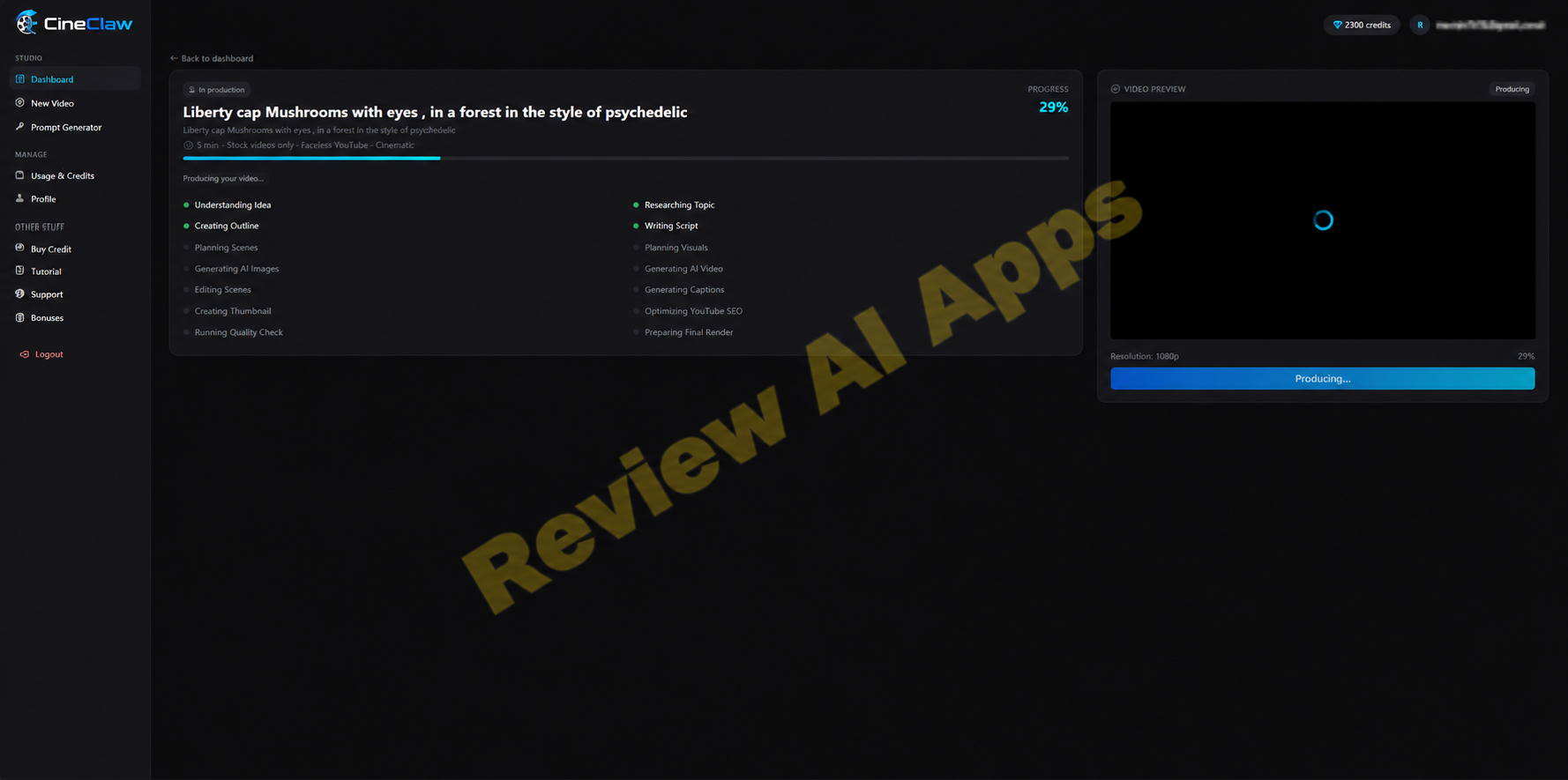Image resolution: width=1568 pixels, height=780 pixels.
Task: Open the Tutorial icon in sidebar
Action: point(20,271)
